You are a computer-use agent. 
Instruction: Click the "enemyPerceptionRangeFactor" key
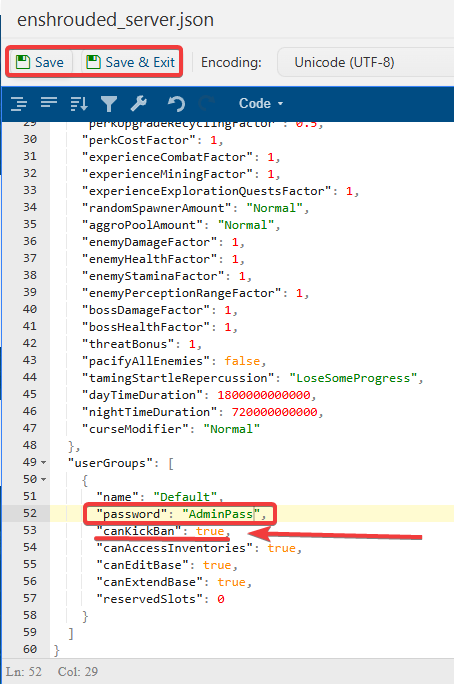point(182,293)
